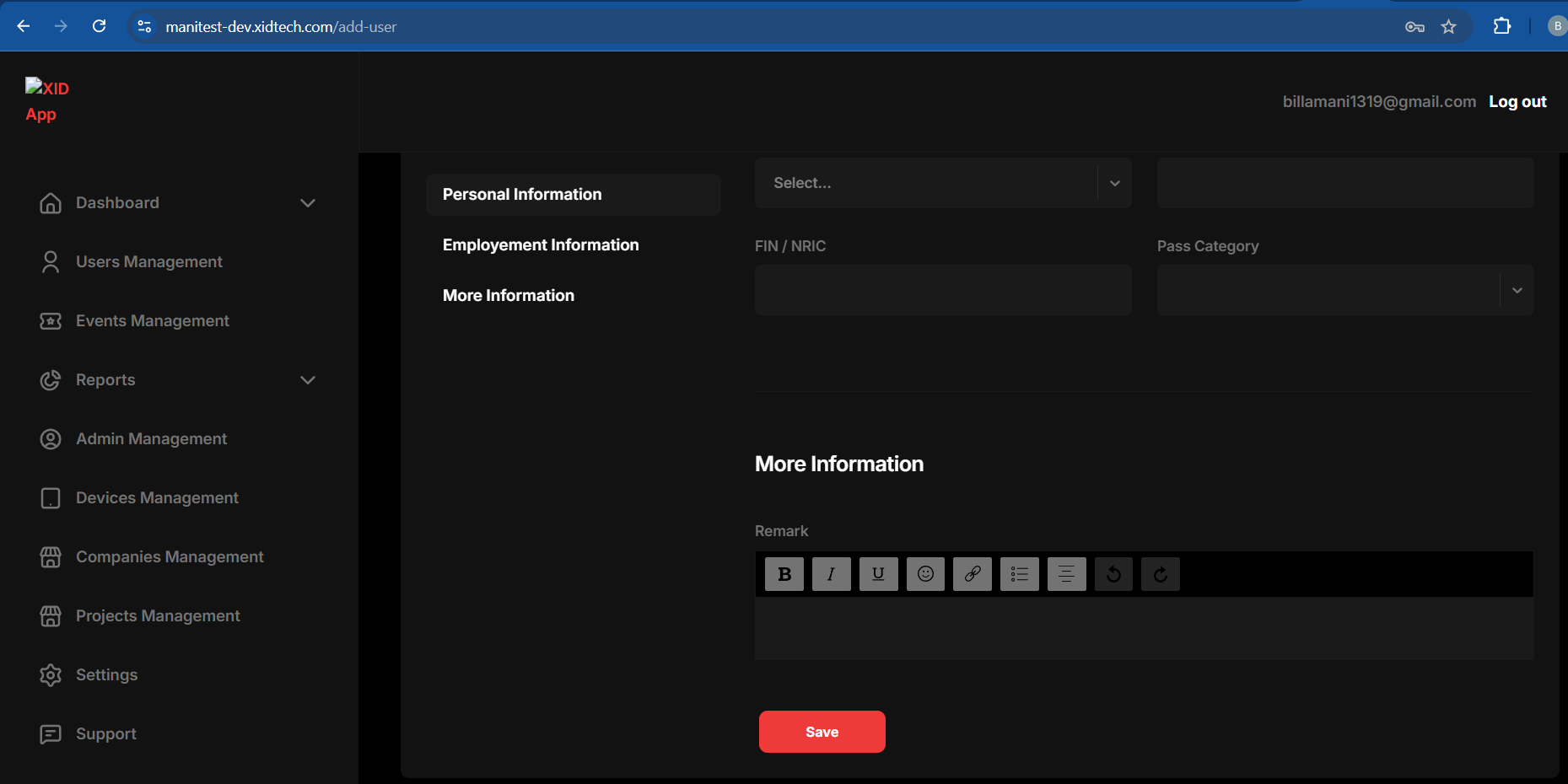Image resolution: width=1568 pixels, height=784 pixels.
Task: Insert a link in Remark editor
Action: 973,574
